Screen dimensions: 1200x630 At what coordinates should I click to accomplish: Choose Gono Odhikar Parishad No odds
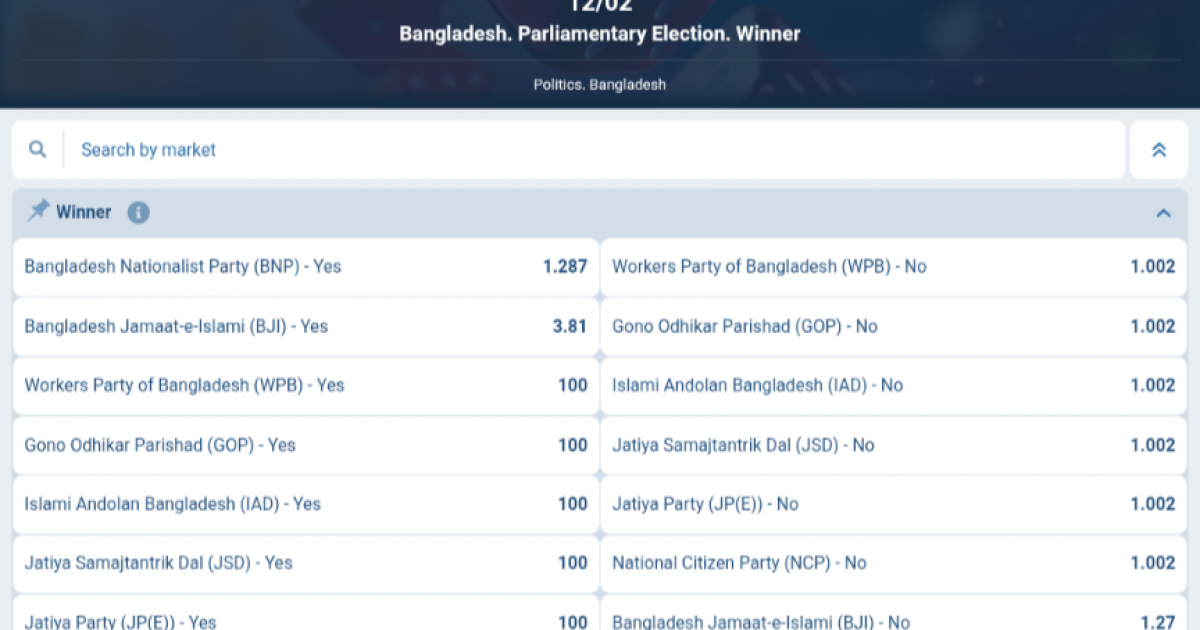click(890, 326)
